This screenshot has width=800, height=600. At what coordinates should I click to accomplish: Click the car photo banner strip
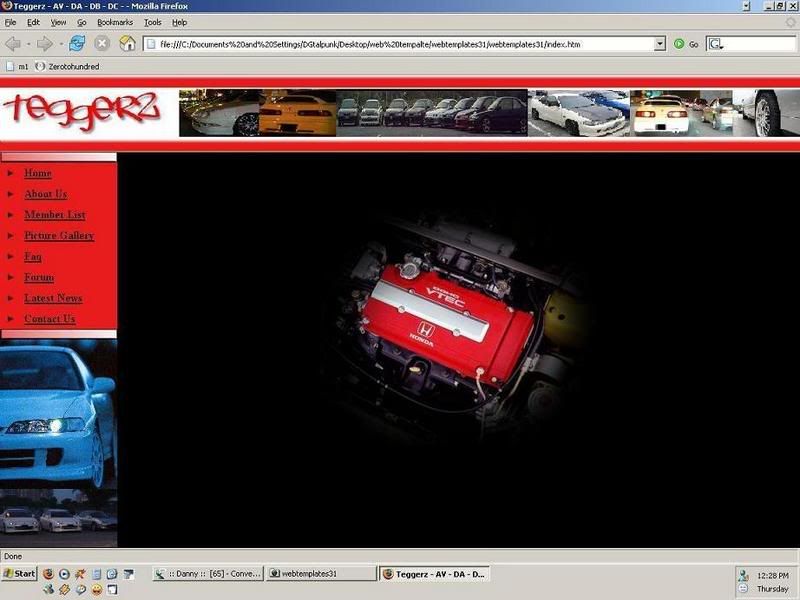point(489,113)
